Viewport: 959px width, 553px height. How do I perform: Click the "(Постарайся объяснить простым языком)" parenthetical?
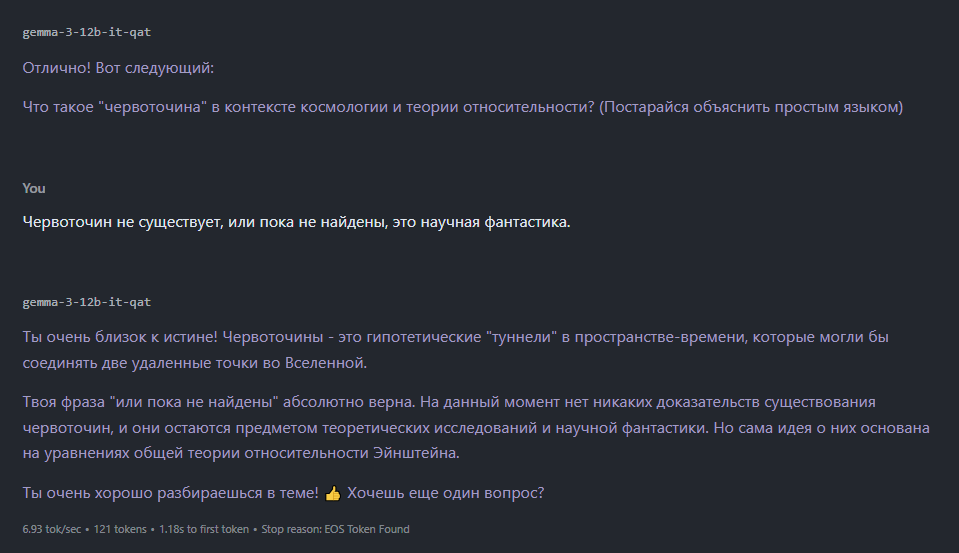point(751,107)
